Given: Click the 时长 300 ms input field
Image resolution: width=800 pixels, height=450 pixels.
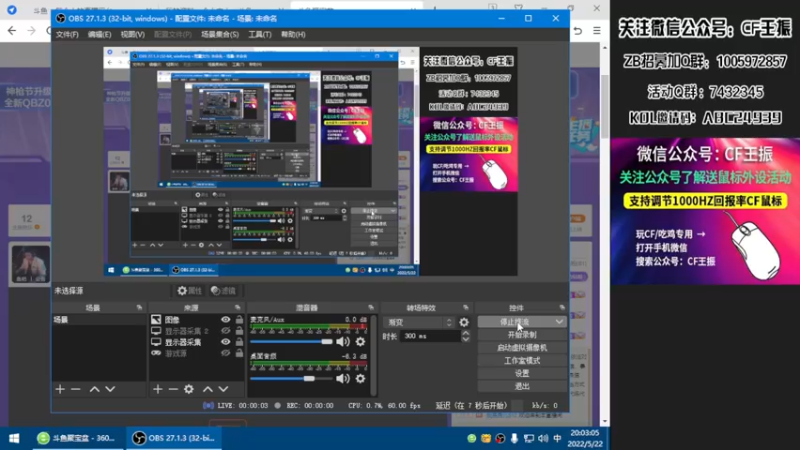Looking at the screenshot, I should click(431, 336).
